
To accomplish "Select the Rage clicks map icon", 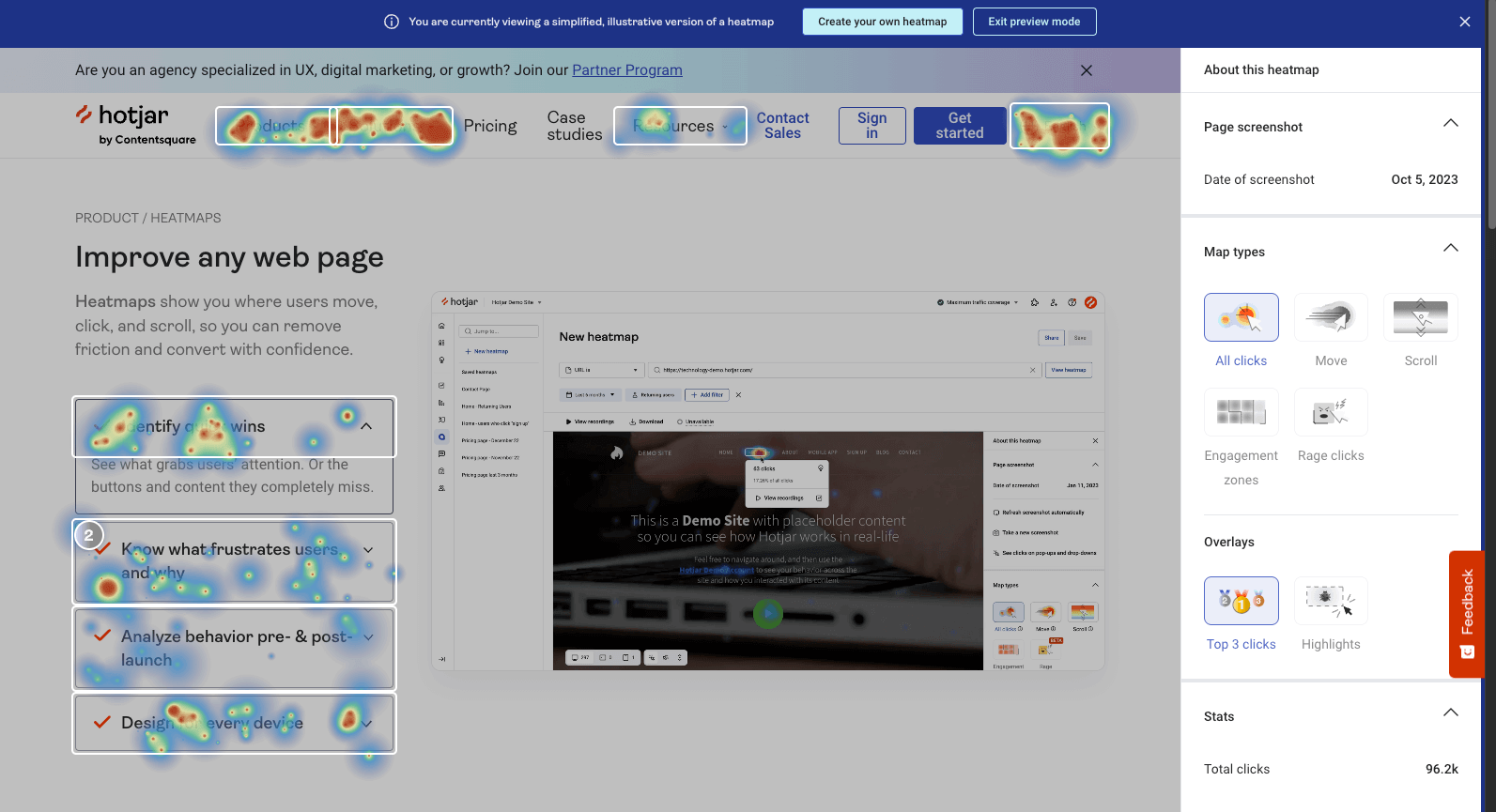I will pos(1331,412).
